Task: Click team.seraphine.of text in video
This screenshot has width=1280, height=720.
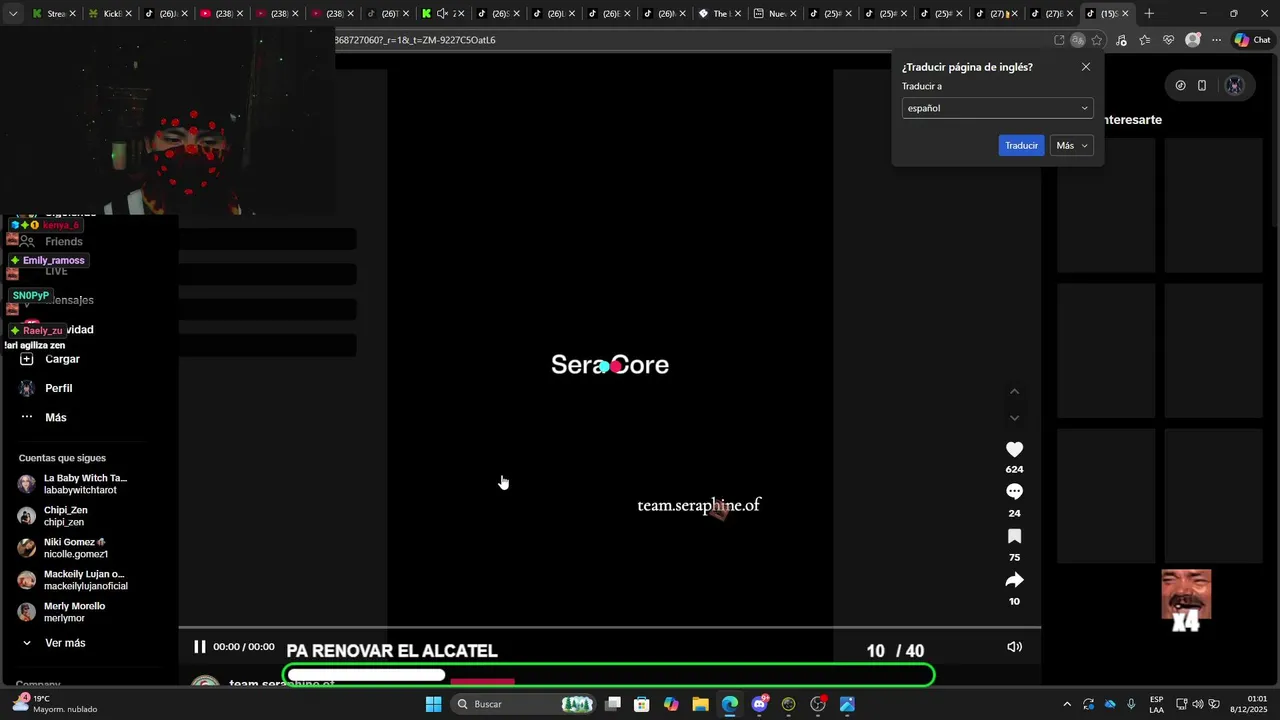Action: (699, 505)
